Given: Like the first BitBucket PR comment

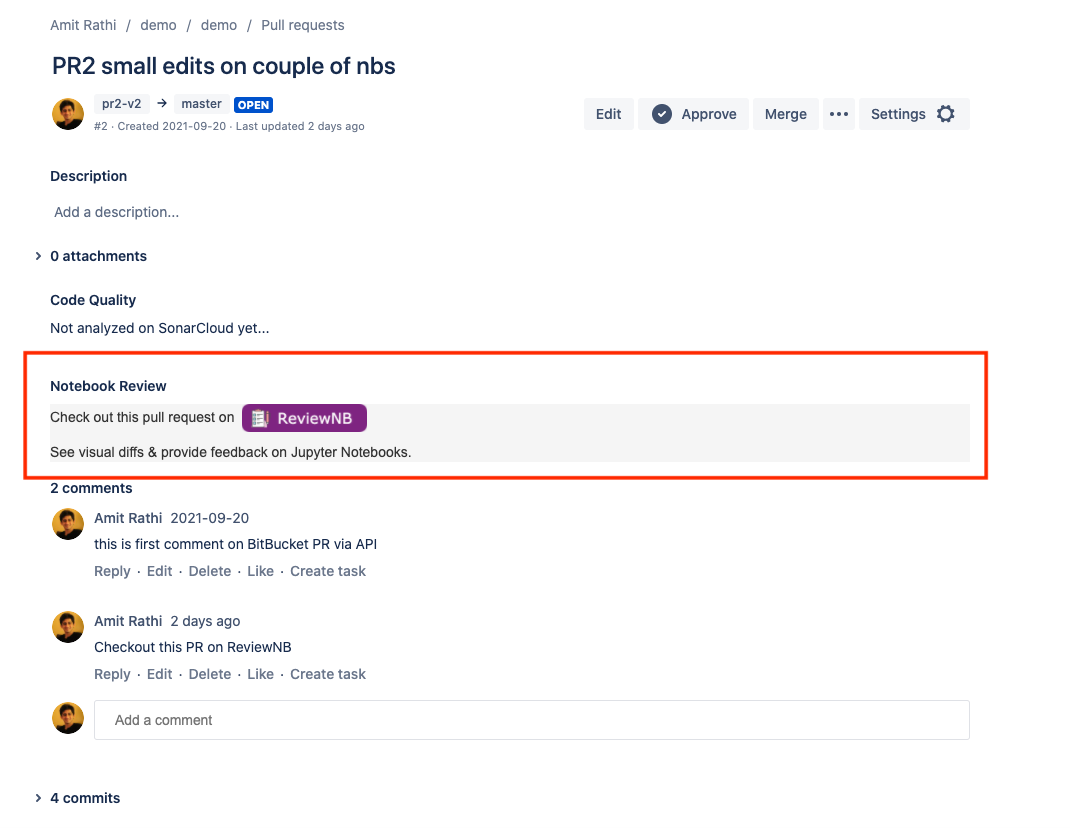Looking at the screenshot, I should [x=261, y=571].
